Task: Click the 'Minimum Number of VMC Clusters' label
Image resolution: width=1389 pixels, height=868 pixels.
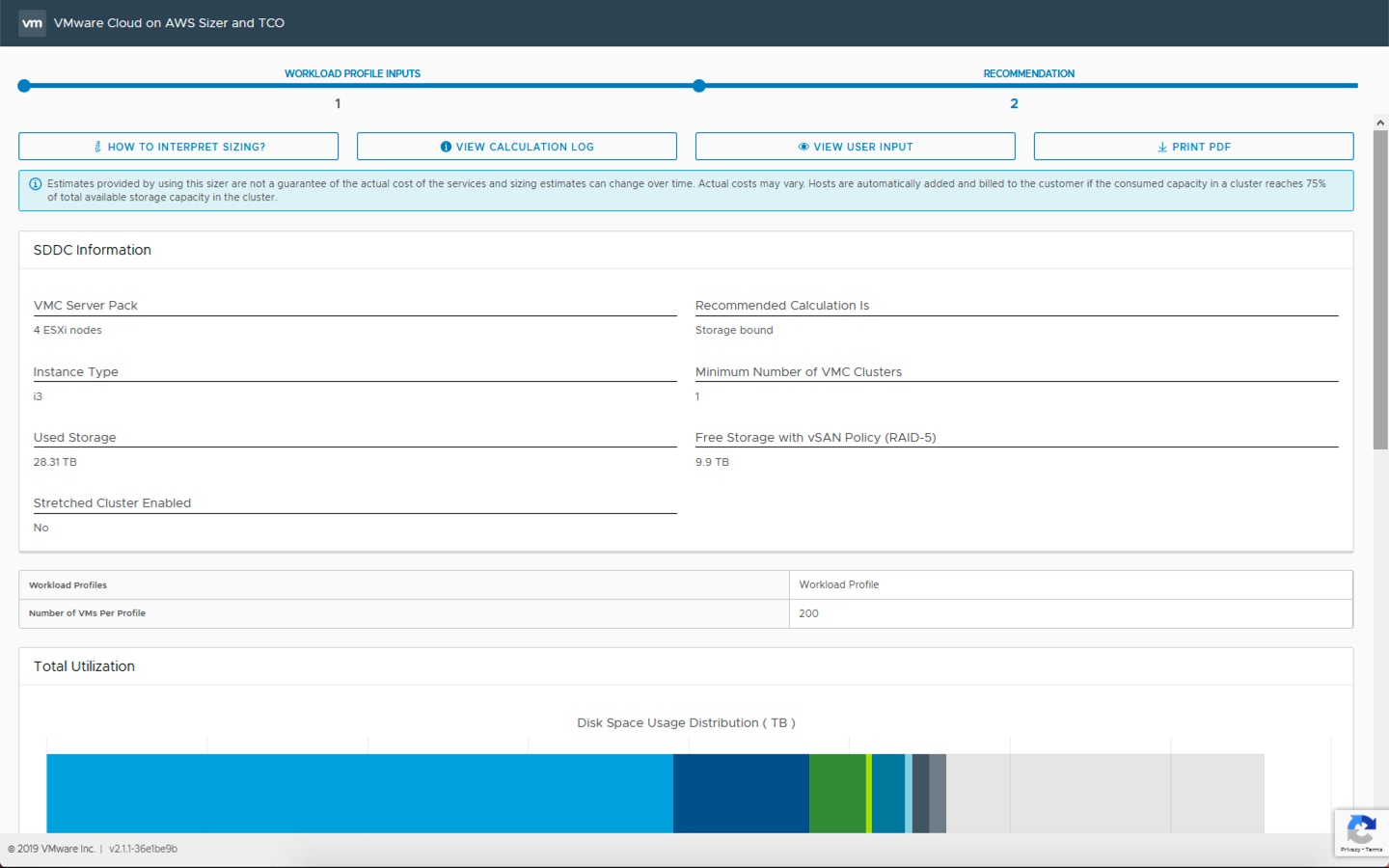Action: click(799, 372)
